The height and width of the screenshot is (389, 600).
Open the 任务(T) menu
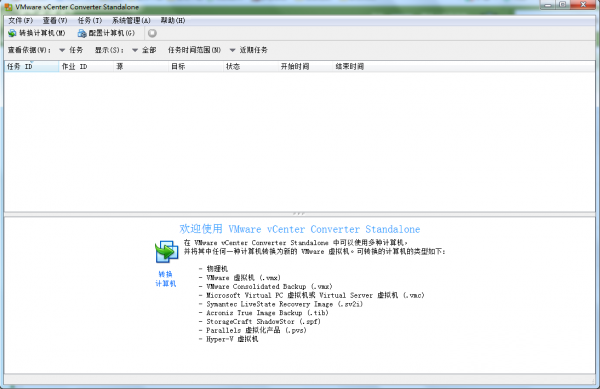(x=90, y=20)
